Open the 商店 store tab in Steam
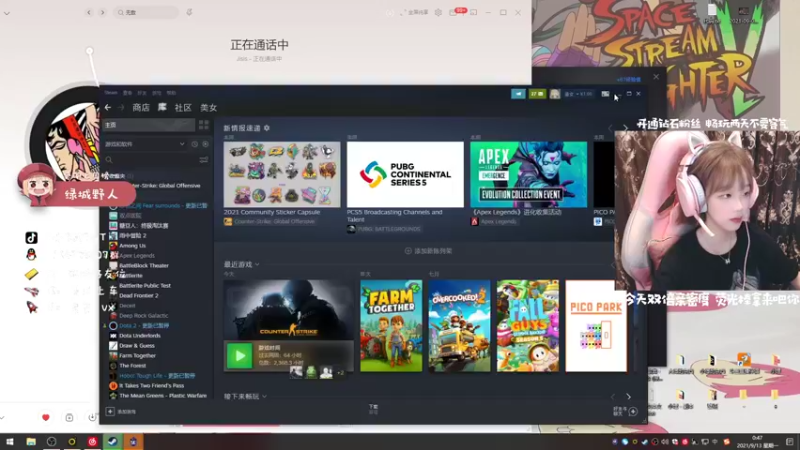 coord(141,108)
